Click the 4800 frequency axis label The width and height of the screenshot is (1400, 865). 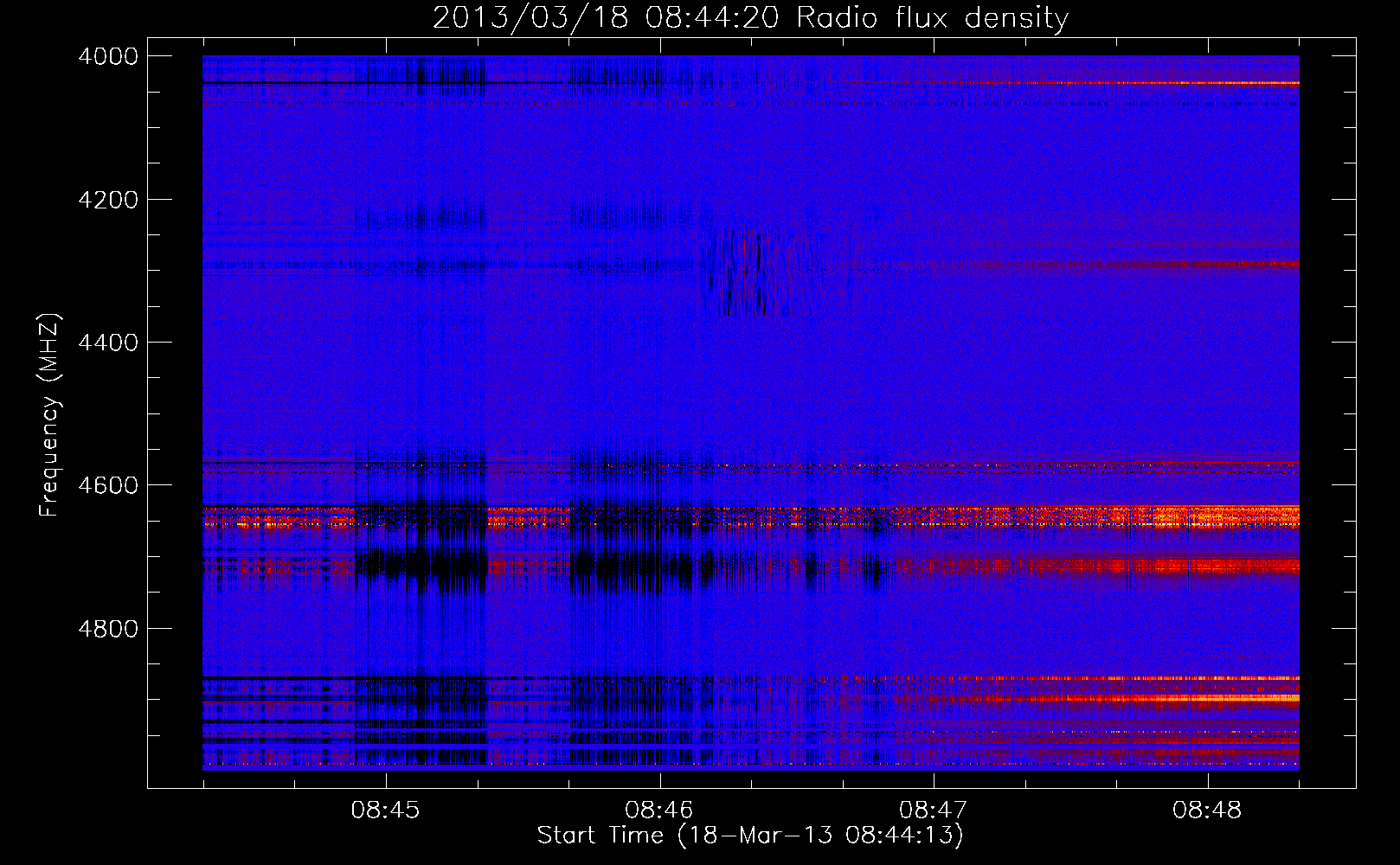108,629
